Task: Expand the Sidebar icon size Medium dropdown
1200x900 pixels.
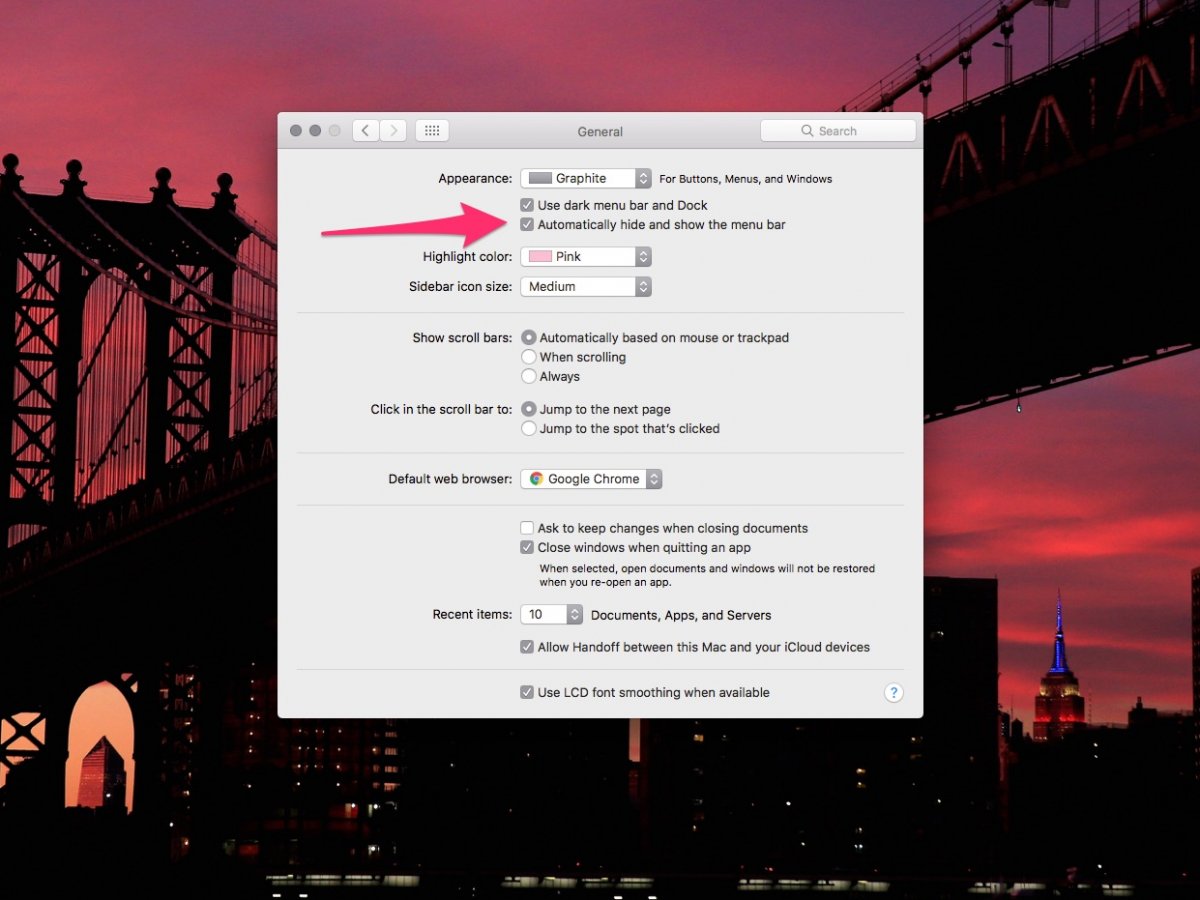Action: click(586, 287)
